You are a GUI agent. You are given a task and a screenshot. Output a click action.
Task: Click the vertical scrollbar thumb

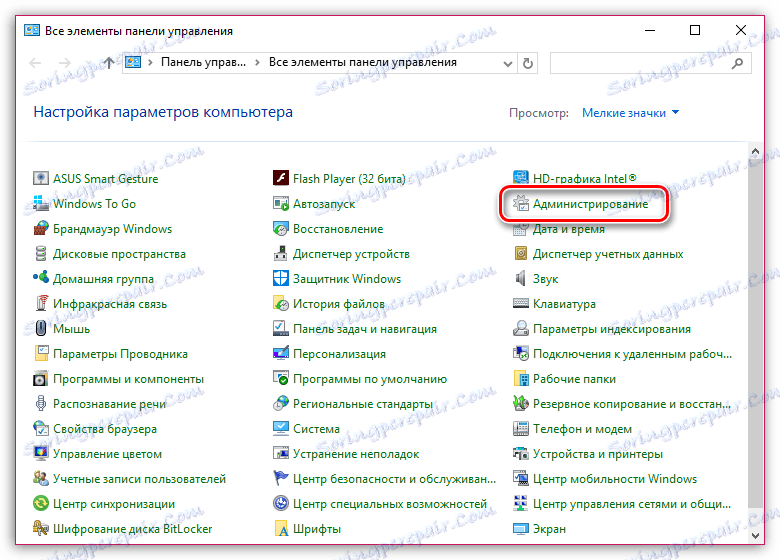755,332
